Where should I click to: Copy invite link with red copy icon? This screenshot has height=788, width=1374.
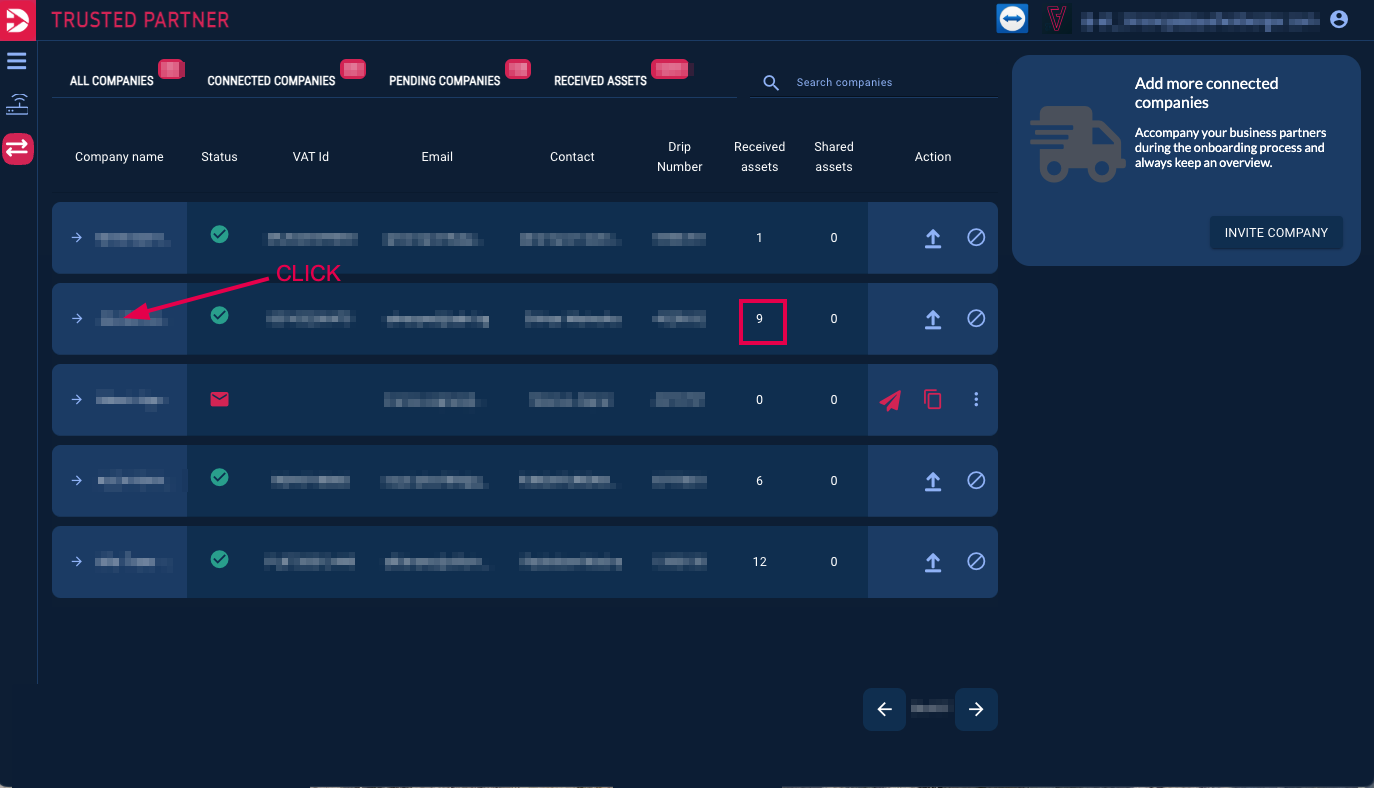point(932,400)
